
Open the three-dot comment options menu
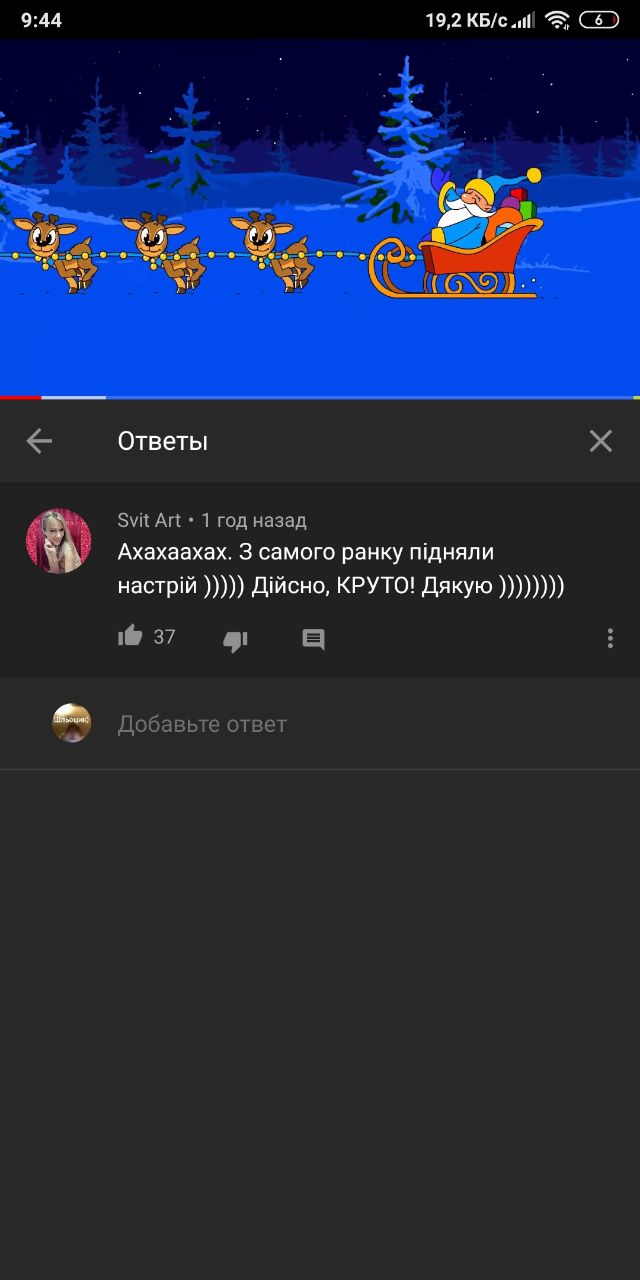pos(610,639)
